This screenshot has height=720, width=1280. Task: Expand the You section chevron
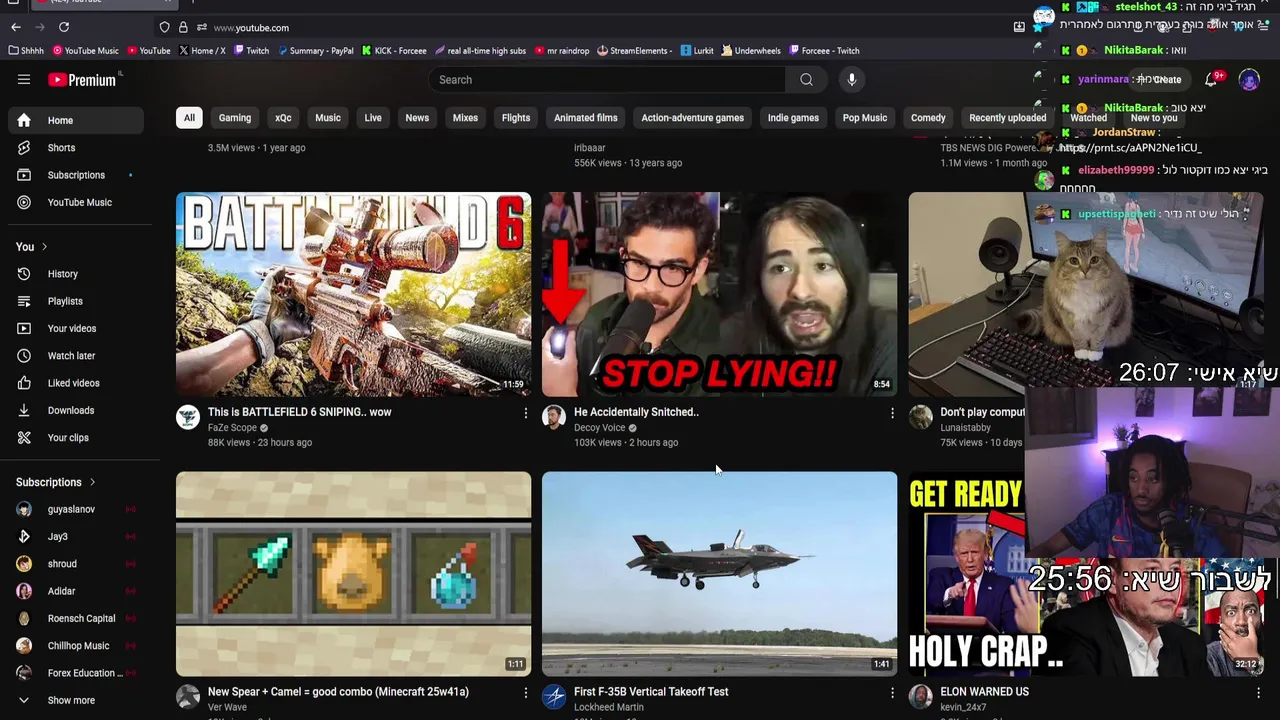point(44,247)
